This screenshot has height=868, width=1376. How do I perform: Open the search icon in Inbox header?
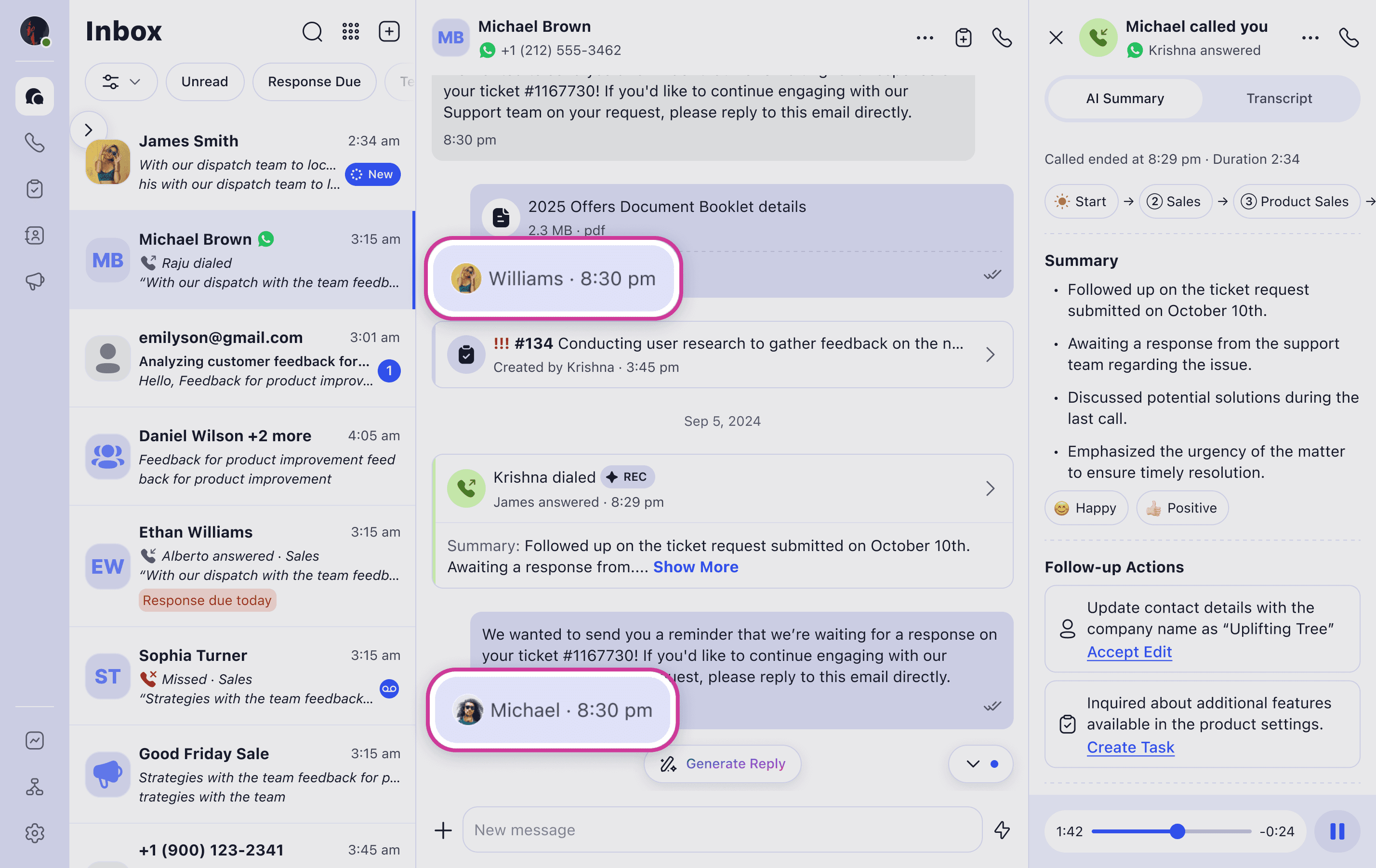(312, 32)
